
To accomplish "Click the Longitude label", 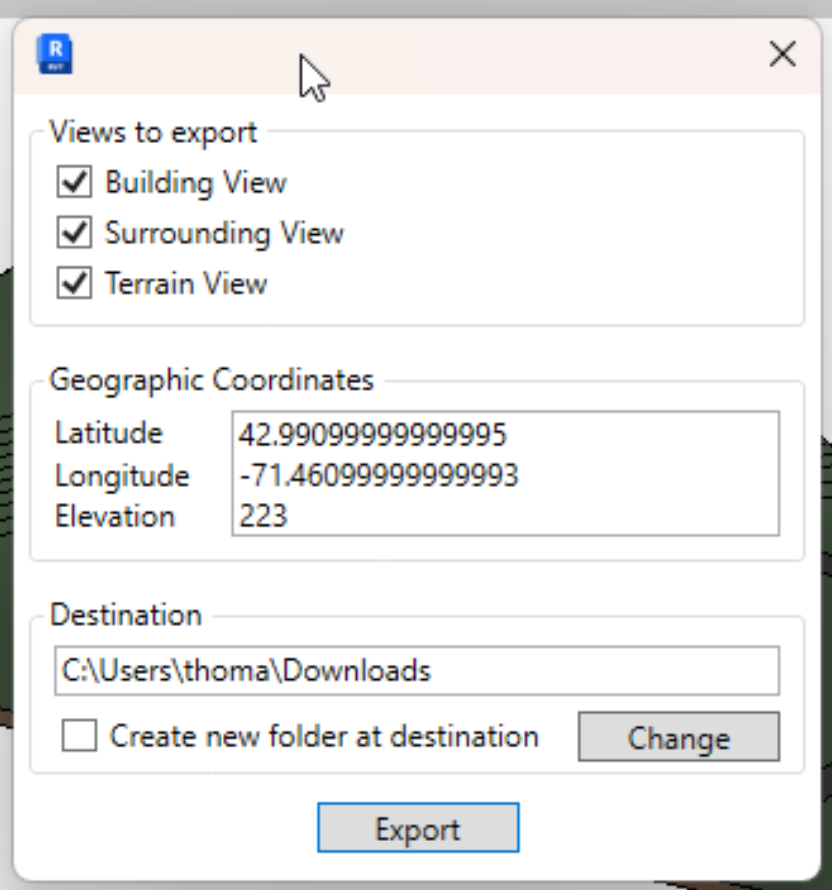I will tap(122, 475).
